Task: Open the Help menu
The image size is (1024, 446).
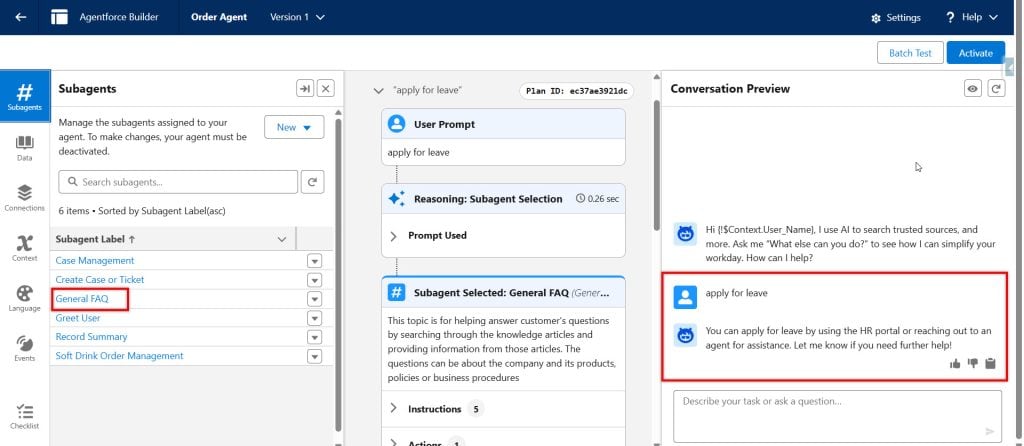Action: click(x=972, y=18)
